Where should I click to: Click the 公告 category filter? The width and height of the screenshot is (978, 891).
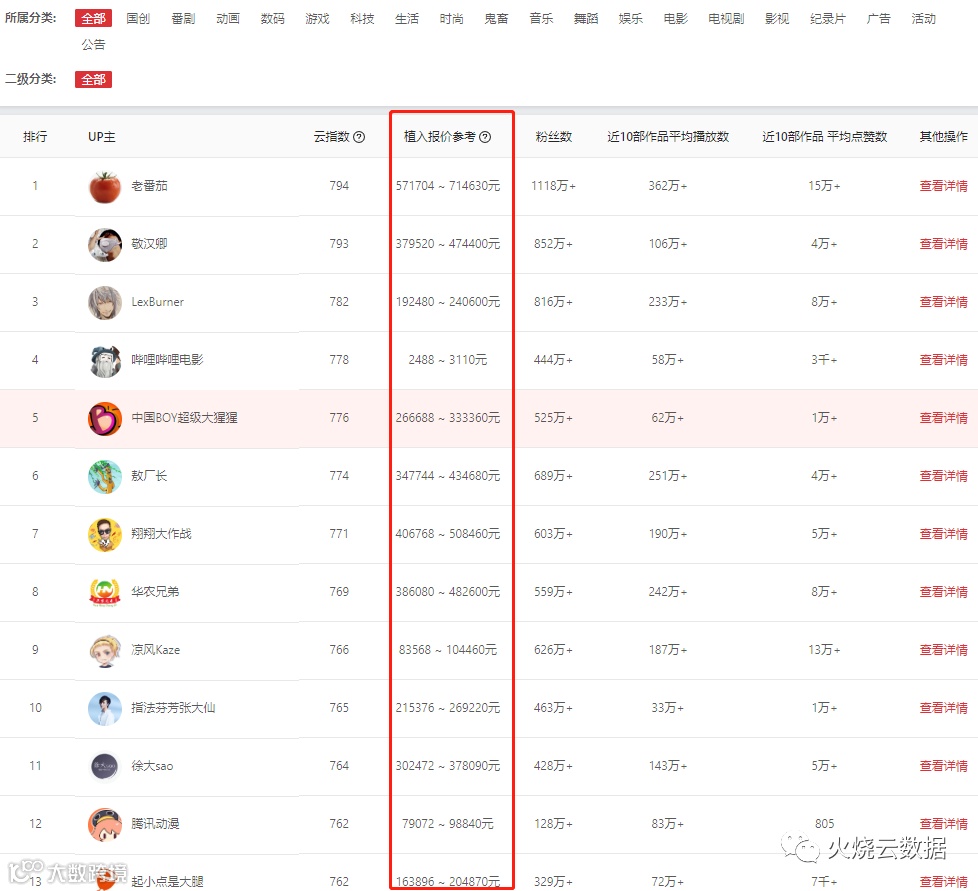[94, 45]
